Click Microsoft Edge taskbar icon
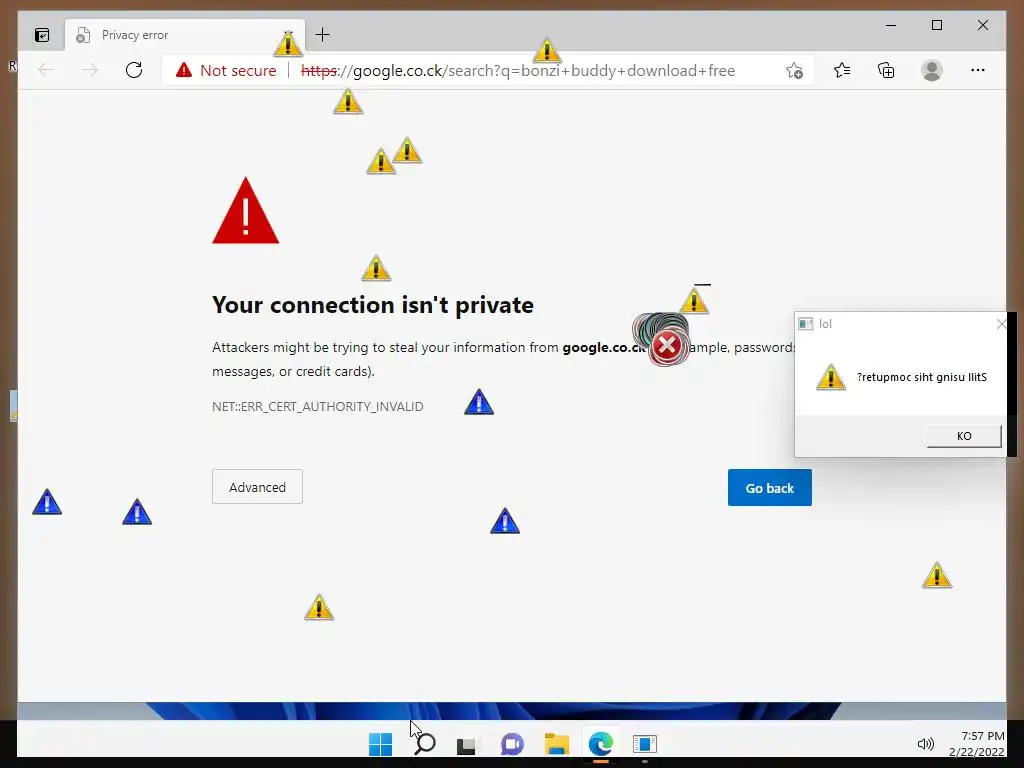The width and height of the screenshot is (1024, 768). 600,744
